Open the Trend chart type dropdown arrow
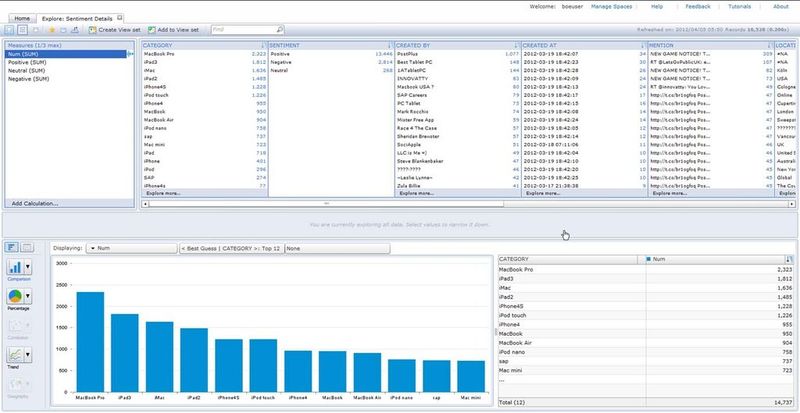The image size is (800, 413). click(28, 355)
